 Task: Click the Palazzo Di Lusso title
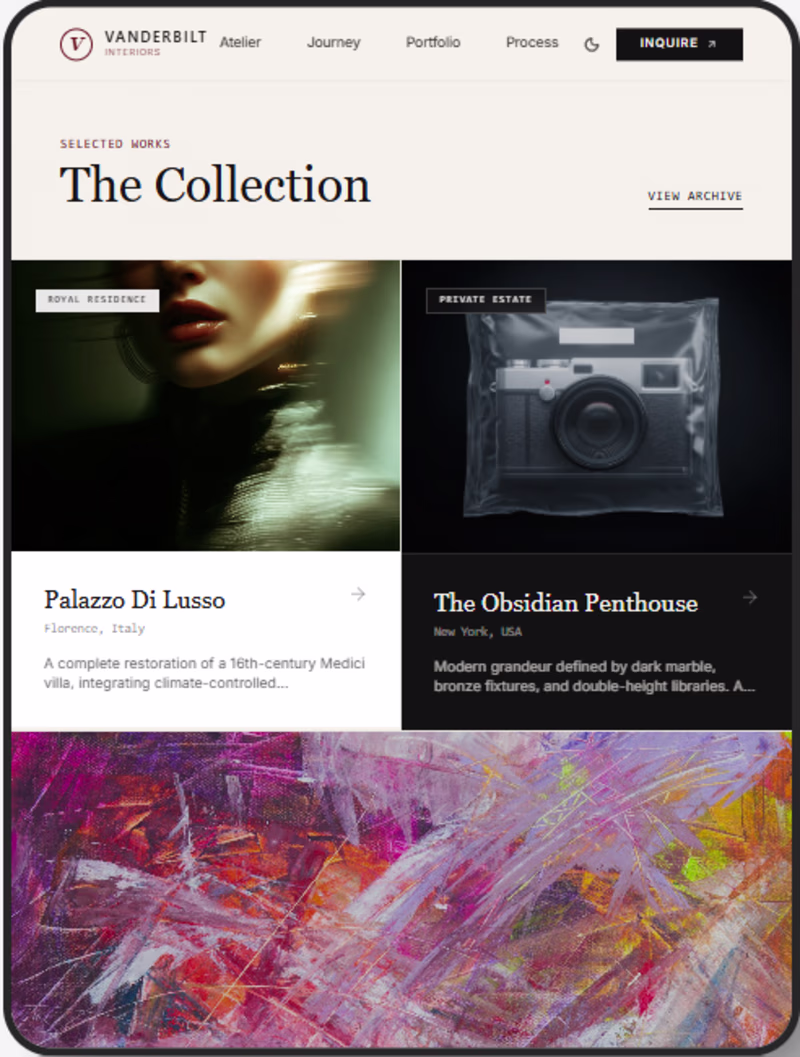pos(135,600)
